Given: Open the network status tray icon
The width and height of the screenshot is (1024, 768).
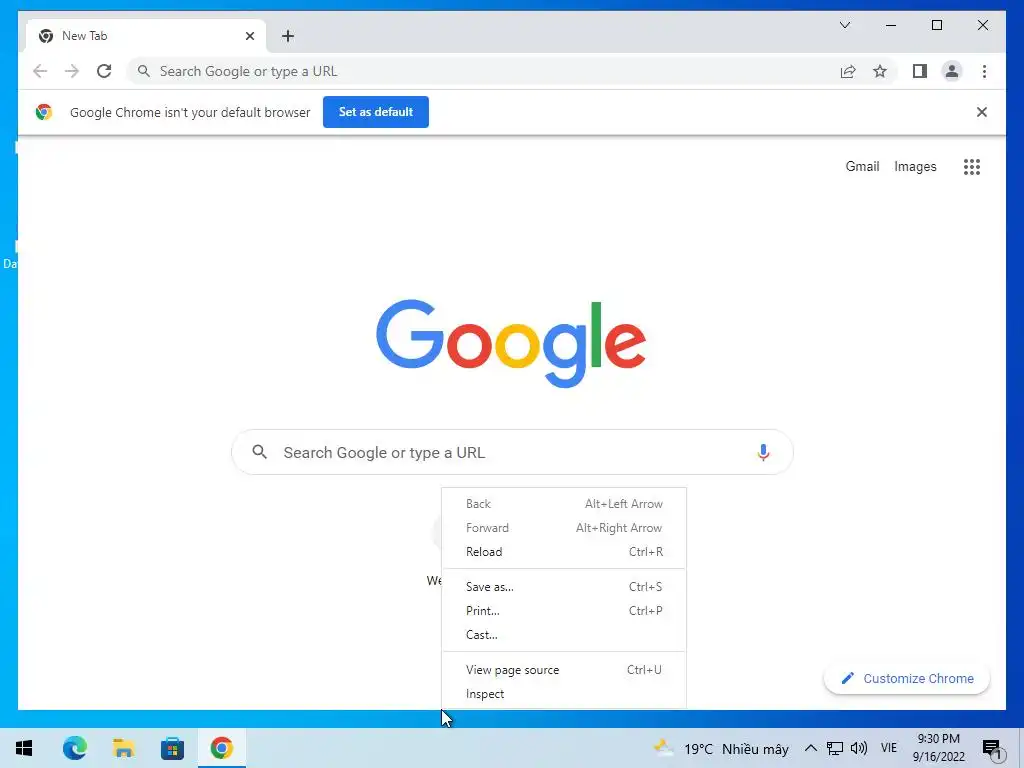Looking at the screenshot, I should pos(834,748).
